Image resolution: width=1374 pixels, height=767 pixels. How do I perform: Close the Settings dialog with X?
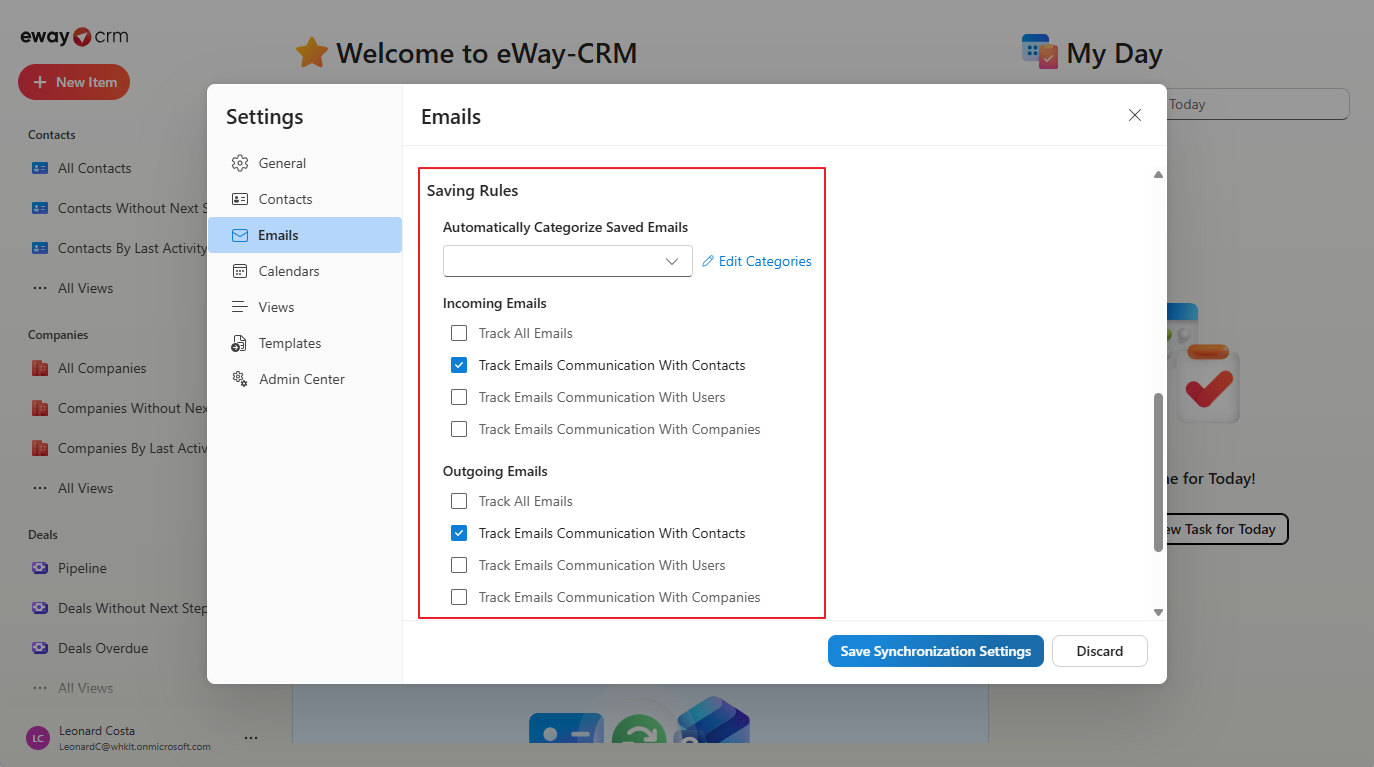tap(1135, 115)
